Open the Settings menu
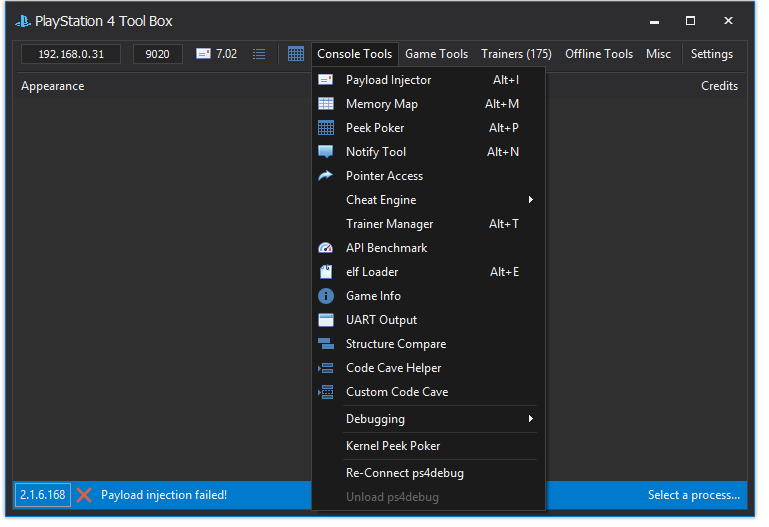The width and height of the screenshot is (769, 527). tap(712, 54)
